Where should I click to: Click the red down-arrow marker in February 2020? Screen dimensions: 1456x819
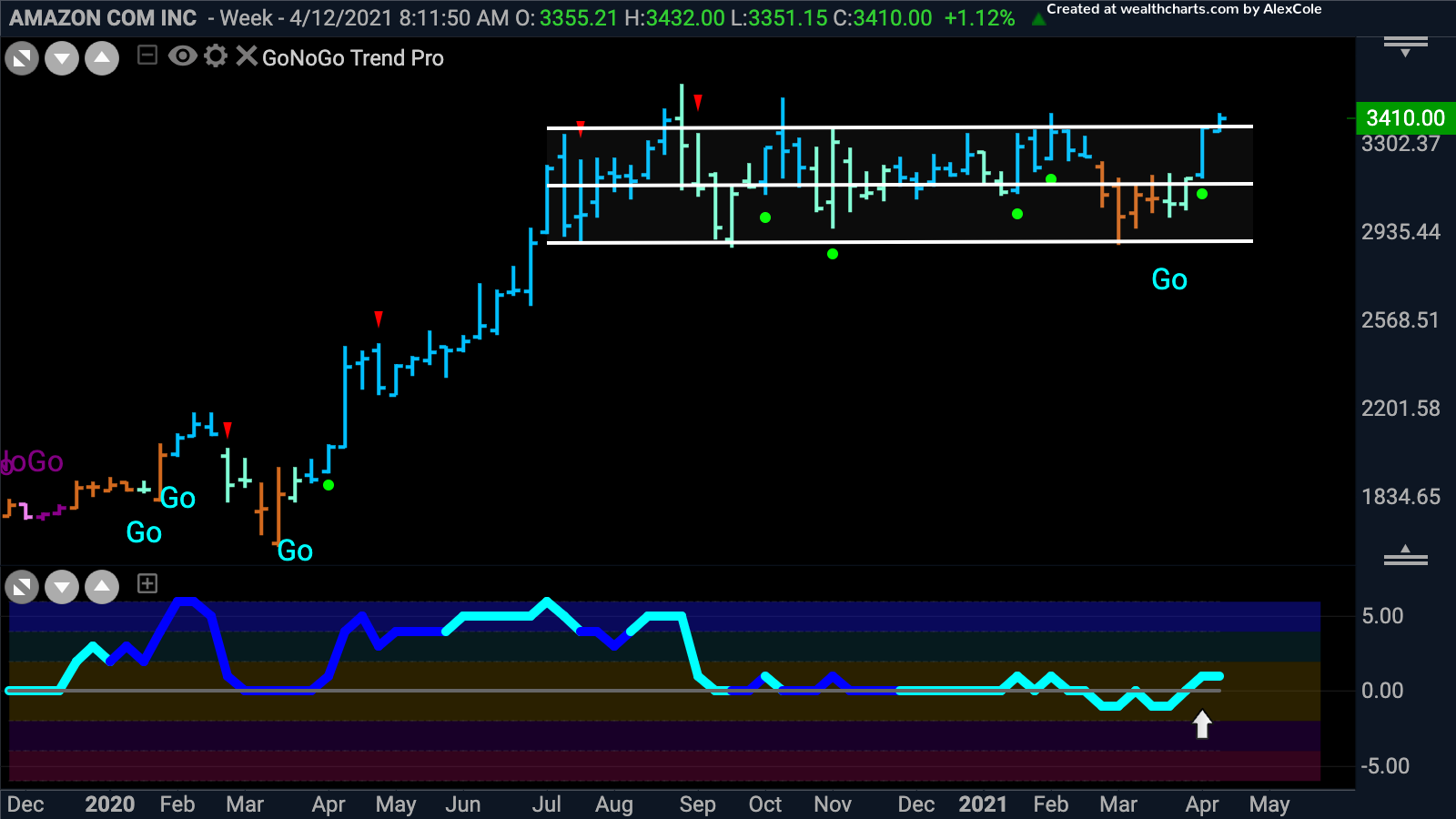point(227,430)
